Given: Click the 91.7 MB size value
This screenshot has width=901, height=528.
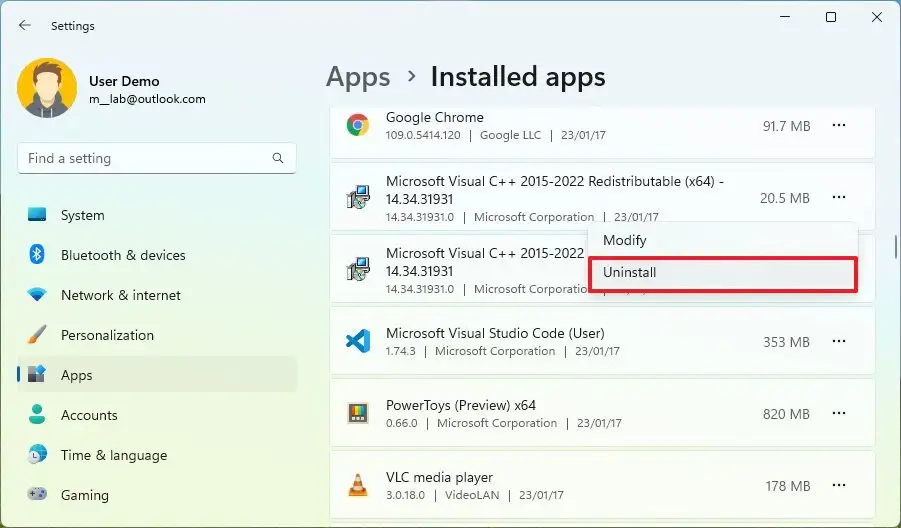Looking at the screenshot, I should (786, 126).
